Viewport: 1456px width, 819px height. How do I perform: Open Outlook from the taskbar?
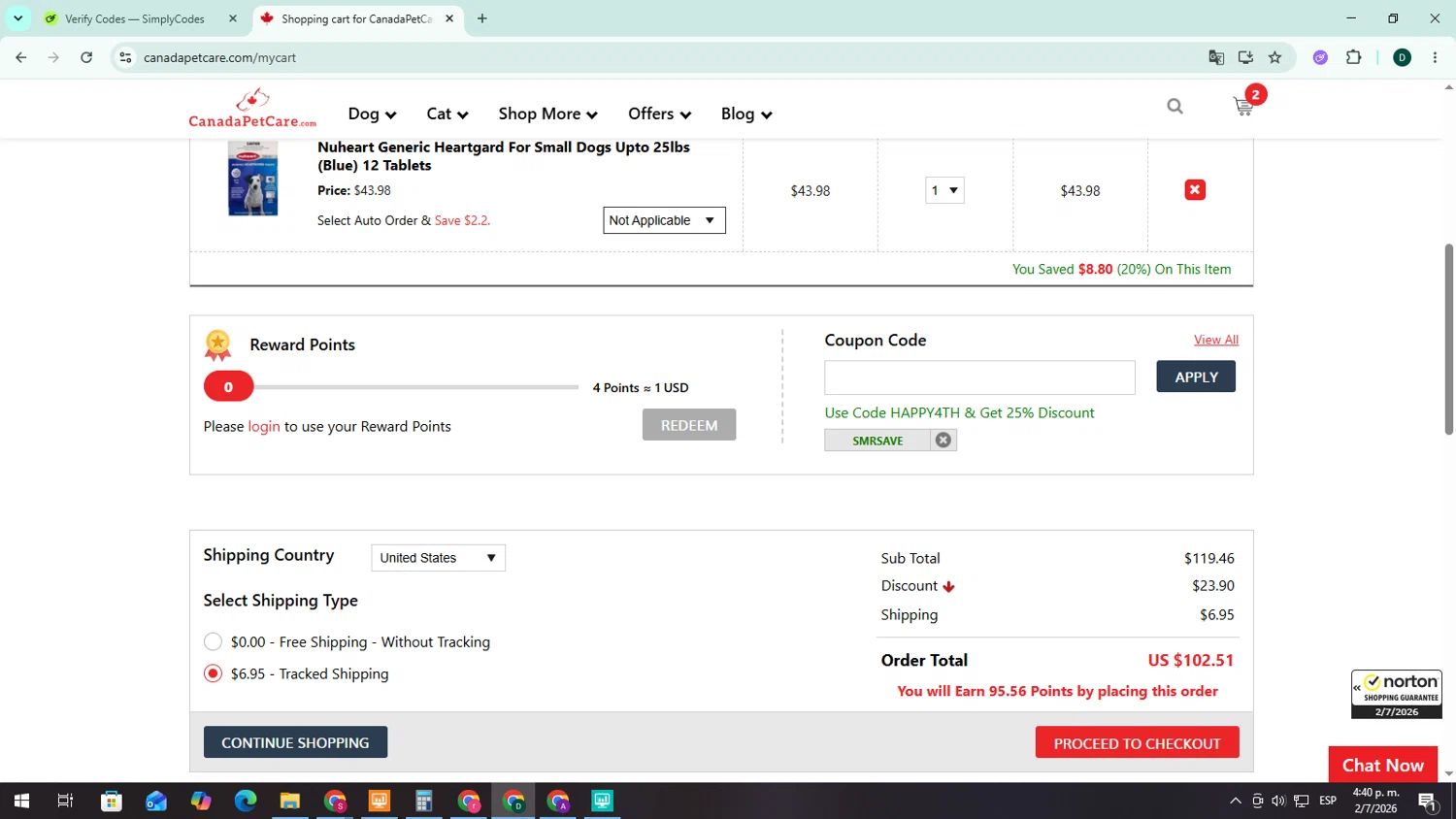tap(156, 801)
